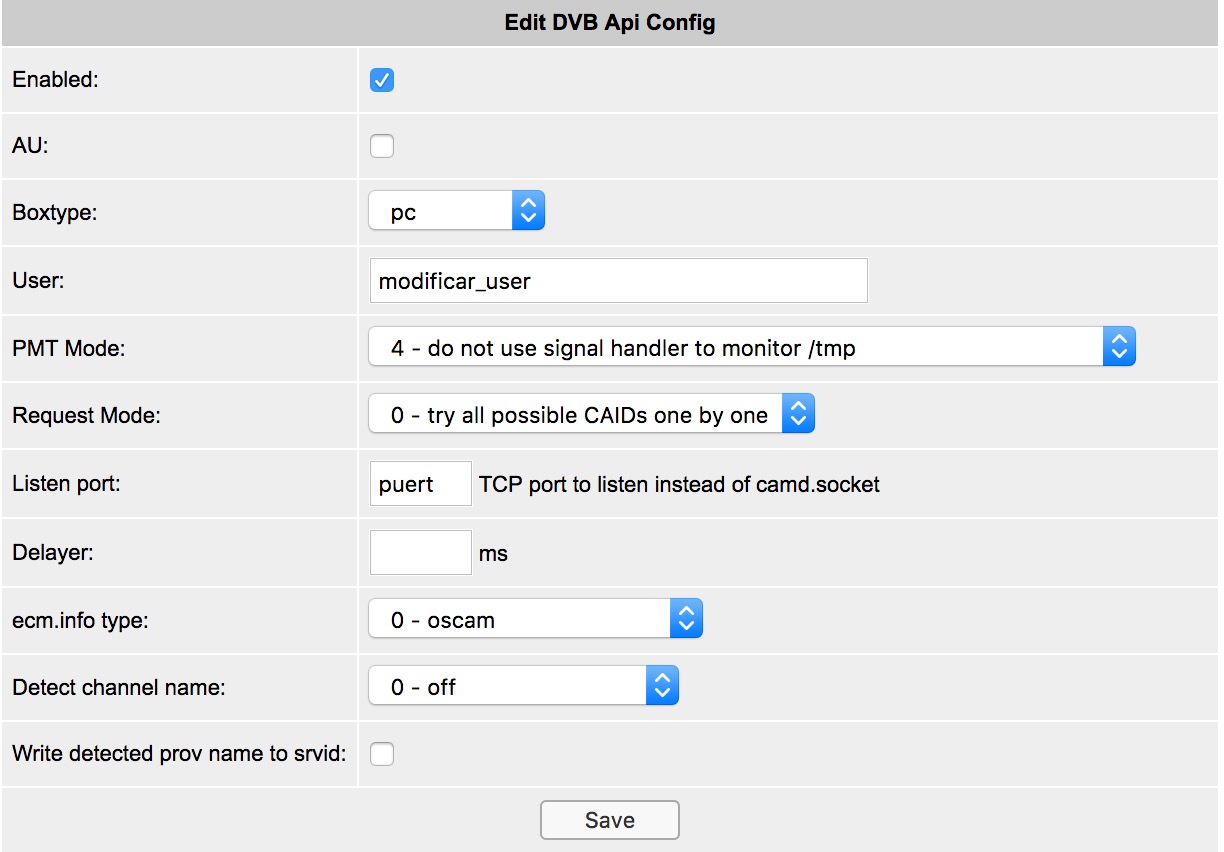Click the ecm.info type blue chevron arrows
Image resolution: width=1224 pixels, height=852 pixels.
point(687,619)
